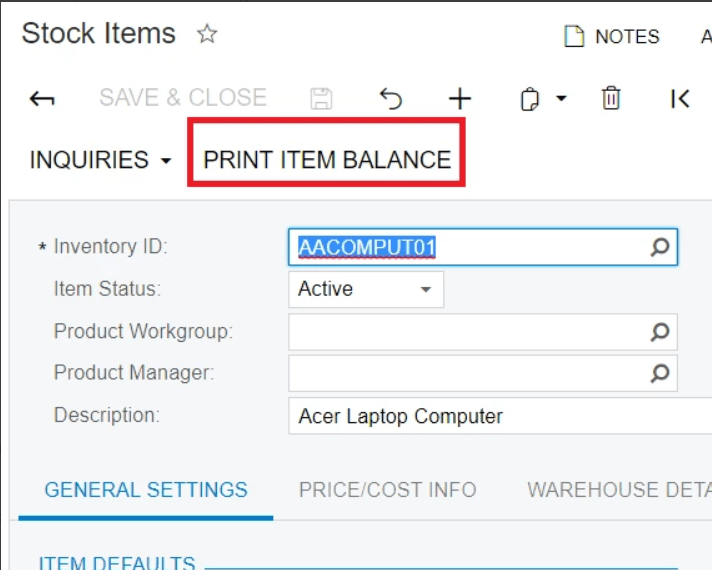Select the General Settings tab
This screenshot has width=712, height=570.
click(x=146, y=490)
